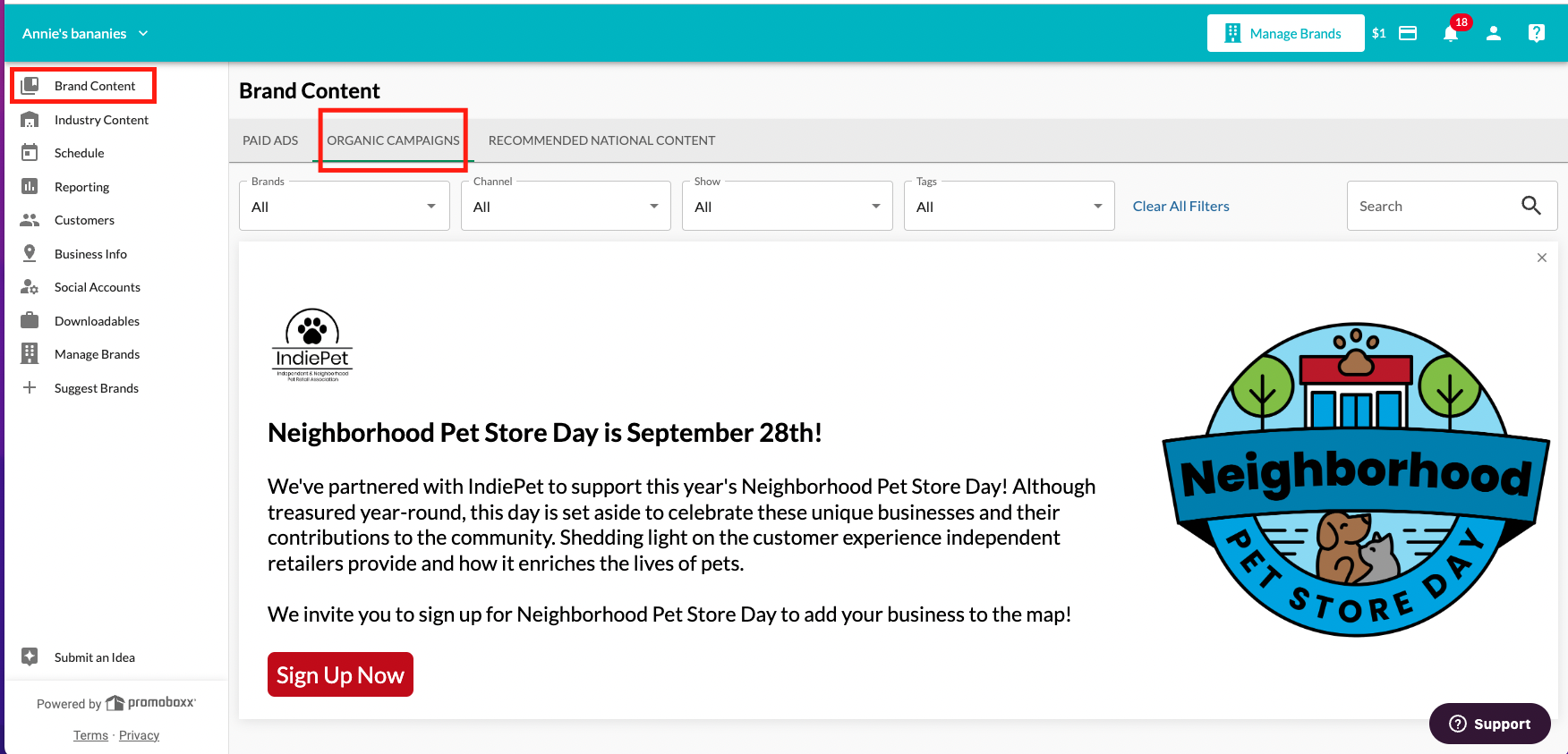This screenshot has height=754, width=1568.
Task: Open Suggest Brands in the sidebar
Action: tap(96, 388)
